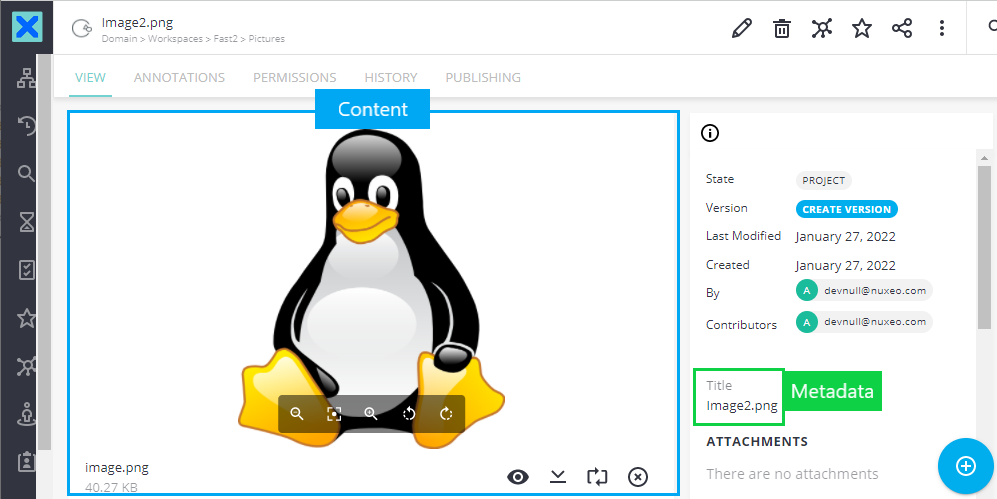Open the recently viewed history sidebar icon
The width and height of the screenshot is (997, 499).
tap(27, 125)
